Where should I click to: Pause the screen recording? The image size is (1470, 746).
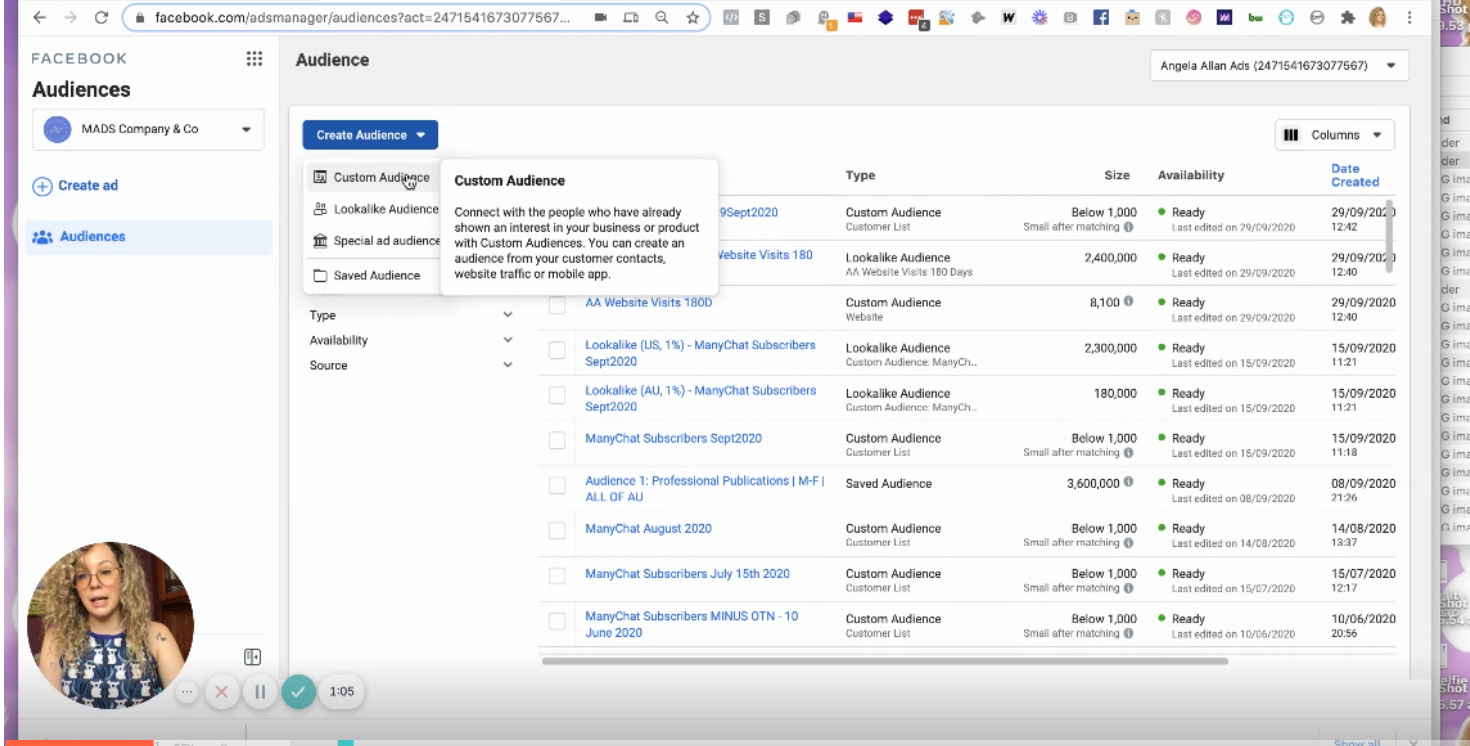(260, 691)
